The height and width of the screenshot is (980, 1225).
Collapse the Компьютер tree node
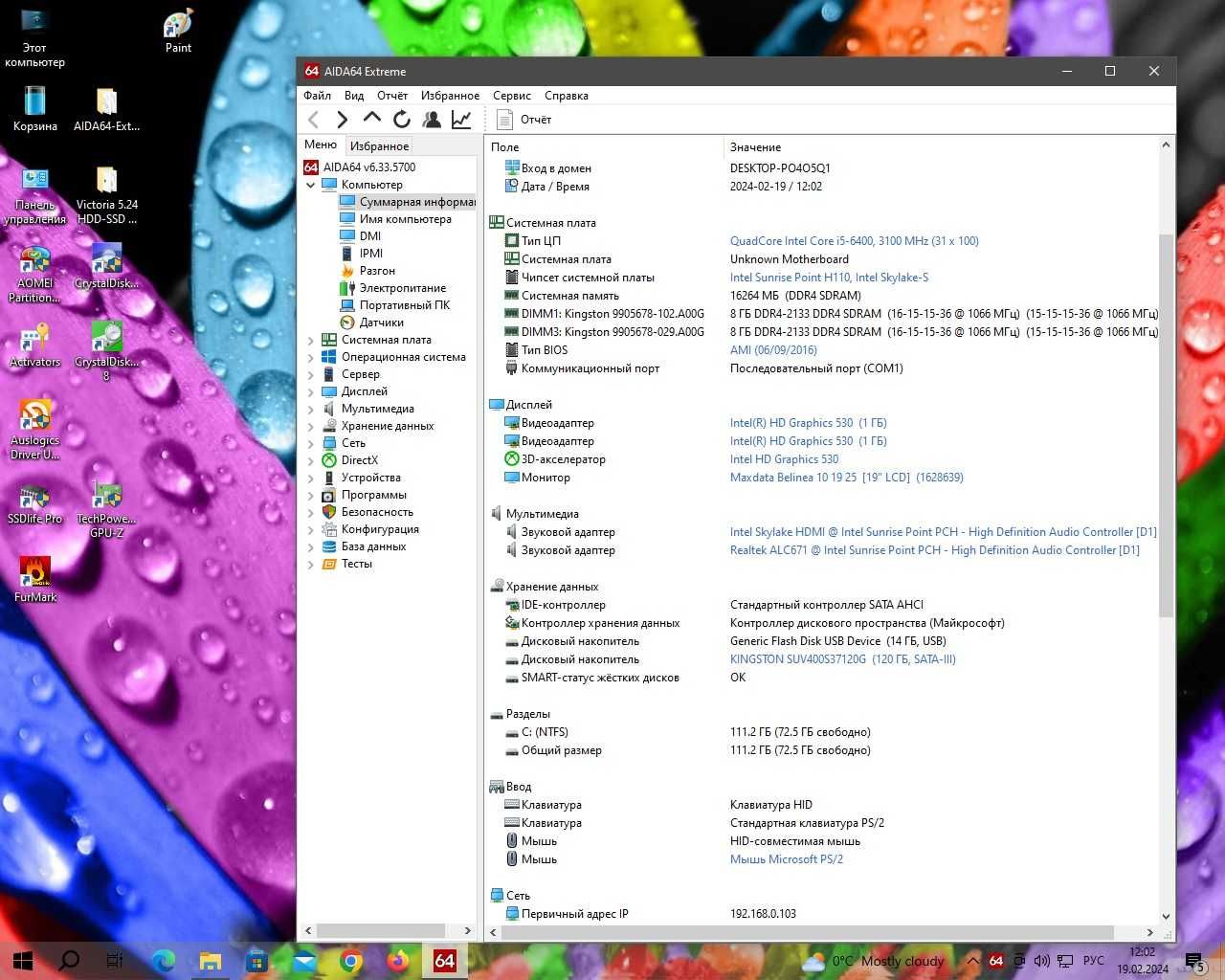(x=310, y=185)
